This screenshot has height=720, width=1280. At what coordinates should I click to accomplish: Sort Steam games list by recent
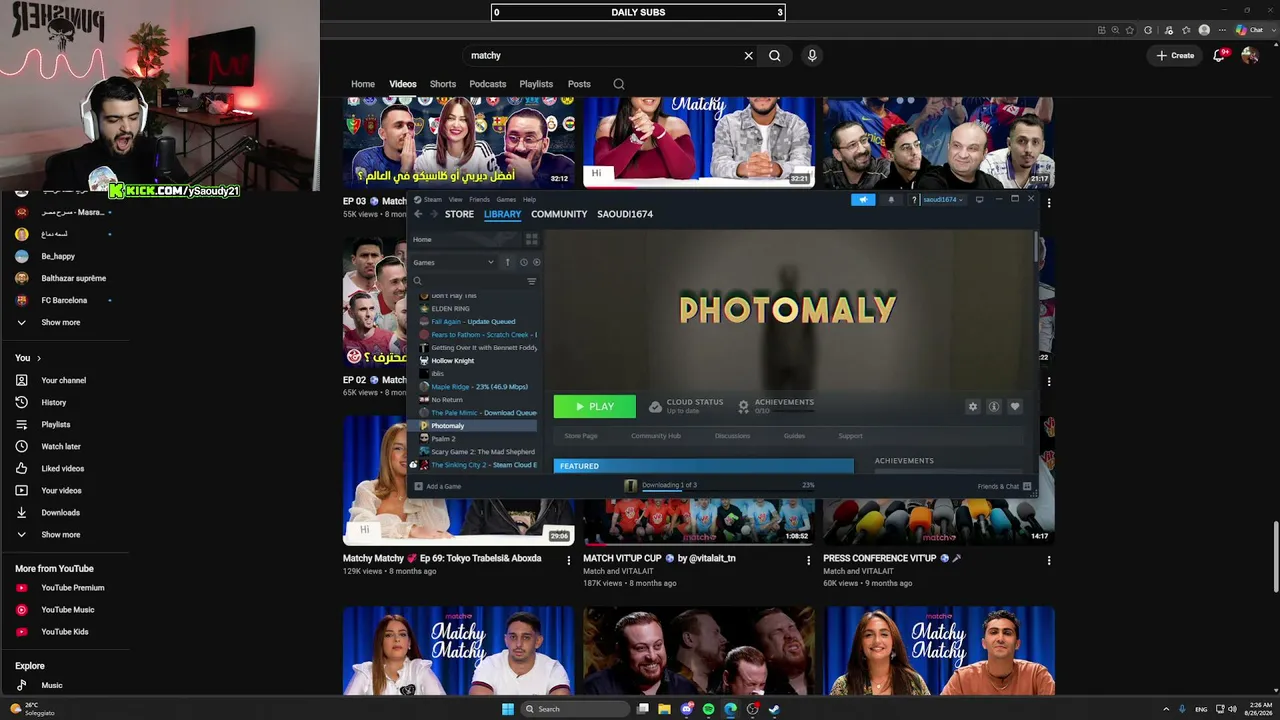[x=523, y=263]
